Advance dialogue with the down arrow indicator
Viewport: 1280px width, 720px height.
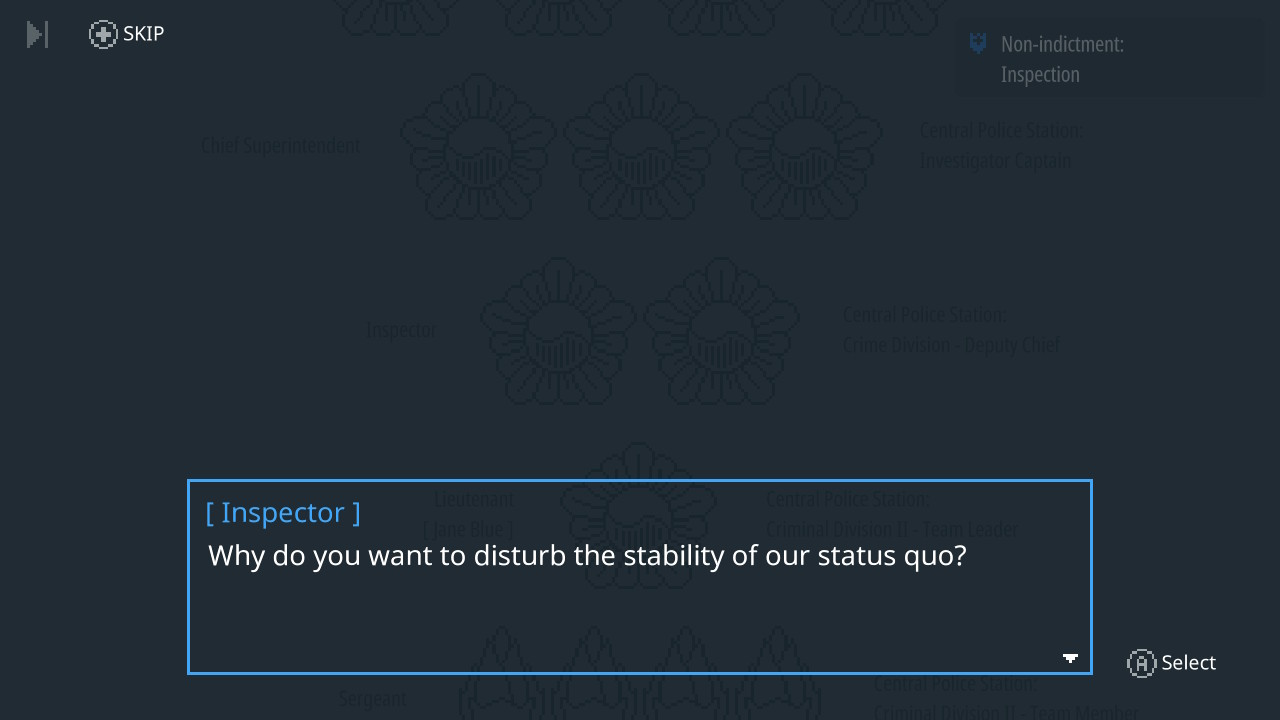coord(1070,658)
